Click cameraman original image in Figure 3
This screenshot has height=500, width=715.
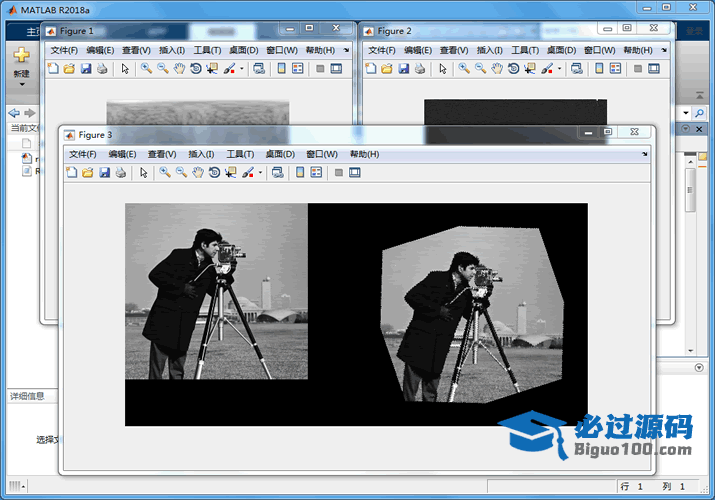[x=217, y=291]
